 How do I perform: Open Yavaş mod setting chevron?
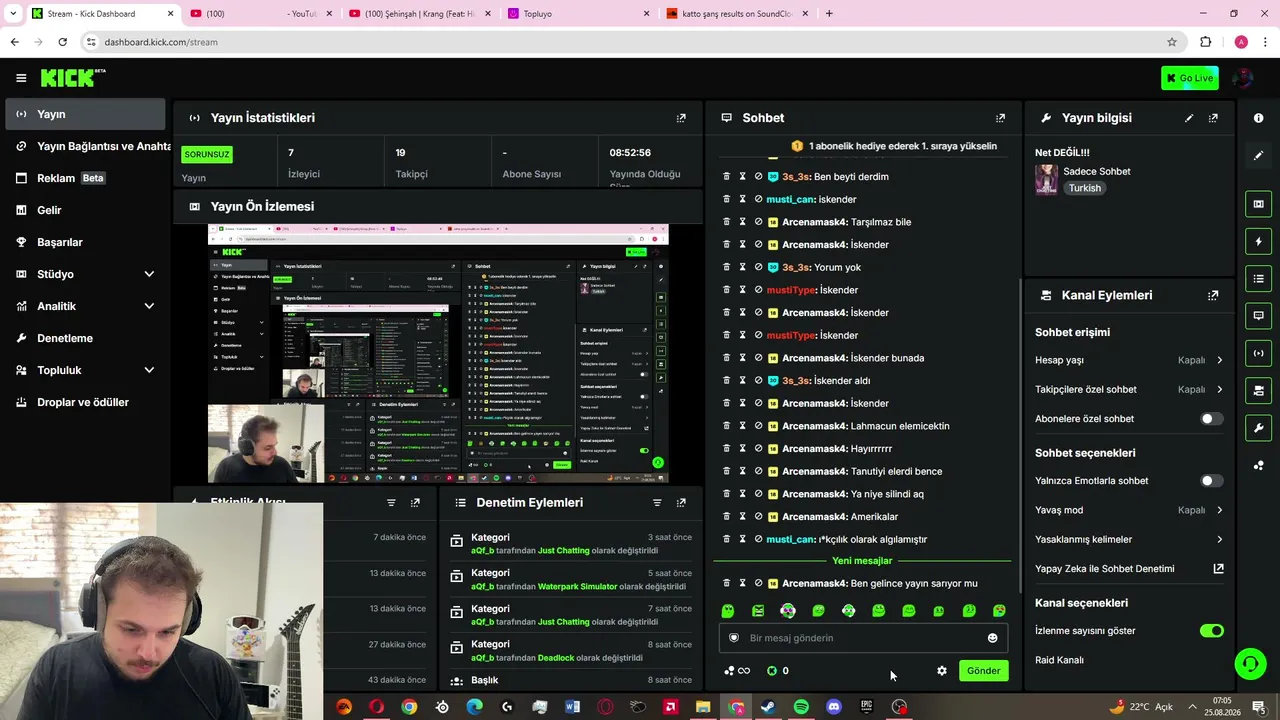(1219, 510)
